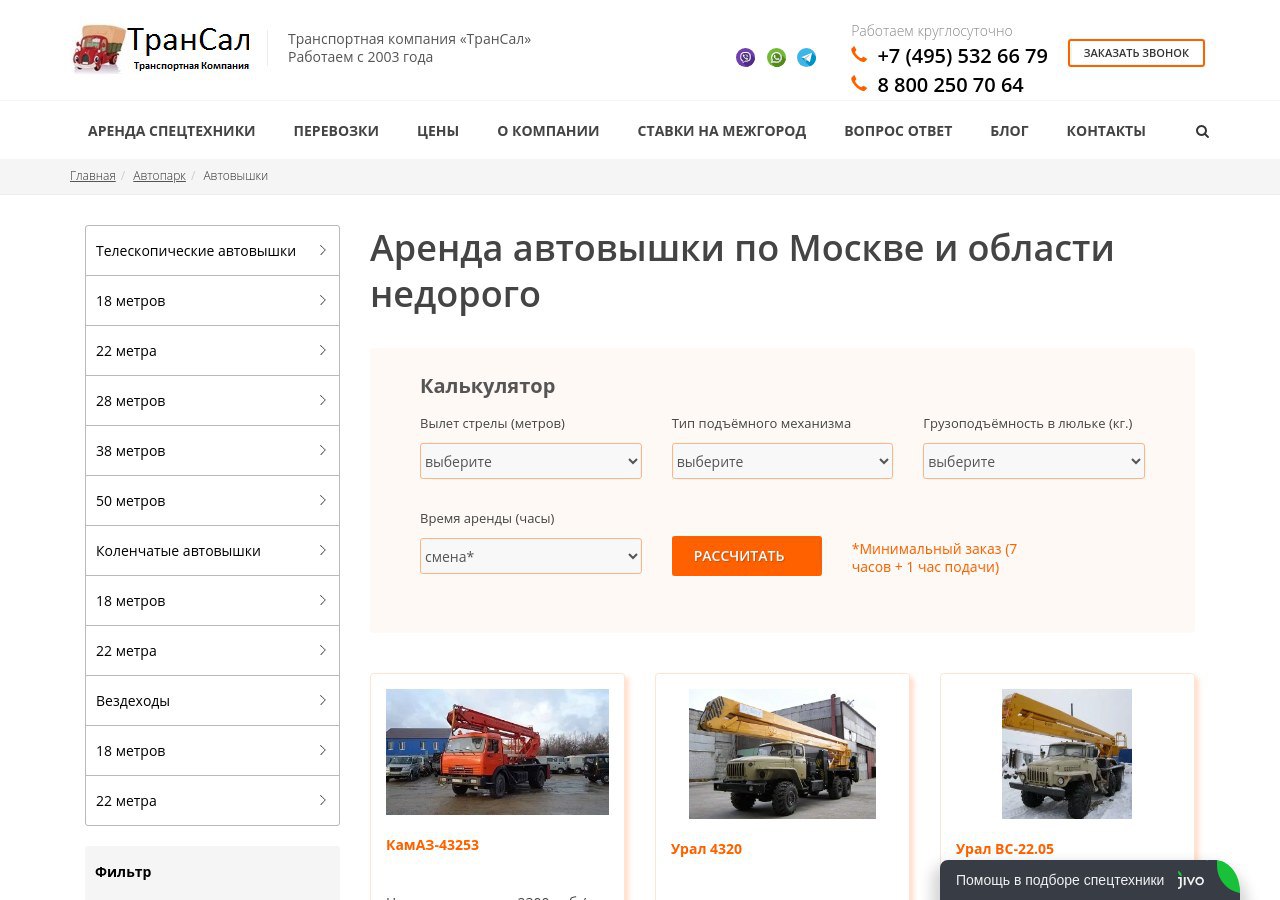Open the Урал 4320 product link
This screenshot has height=900, width=1280.
click(x=706, y=849)
